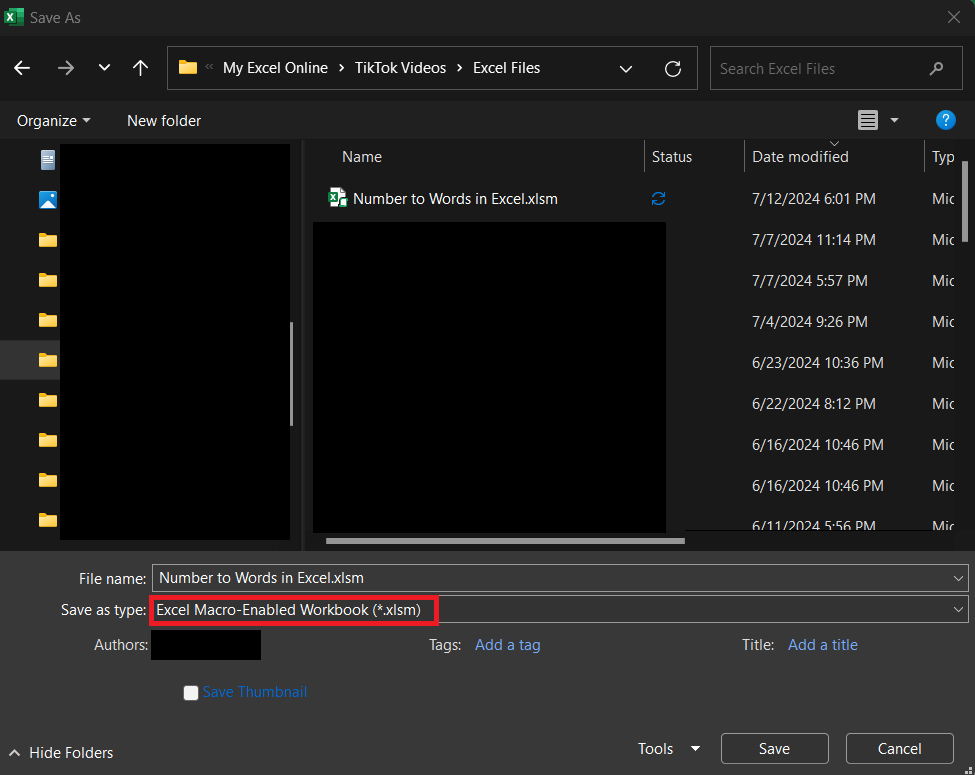This screenshot has width=975, height=775.
Task: Select the 6/22/2024 8:12 PM row
Action: pos(813,404)
